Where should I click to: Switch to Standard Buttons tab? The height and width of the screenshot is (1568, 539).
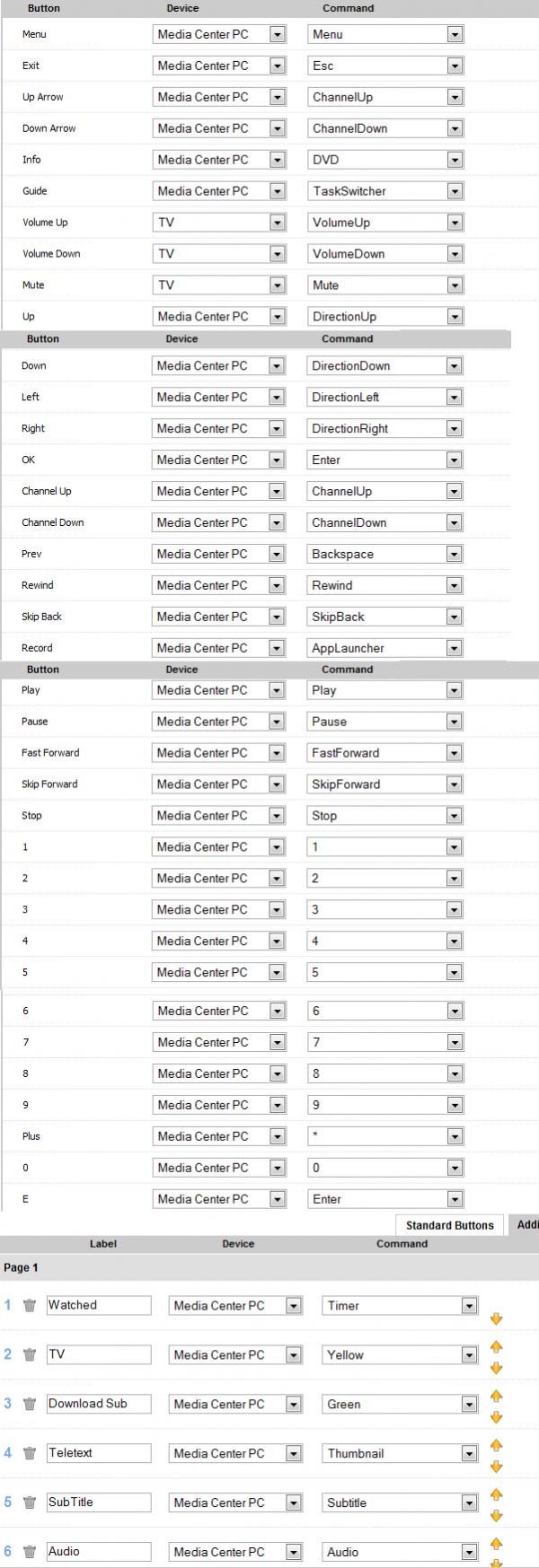pyautogui.click(x=449, y=1225)
